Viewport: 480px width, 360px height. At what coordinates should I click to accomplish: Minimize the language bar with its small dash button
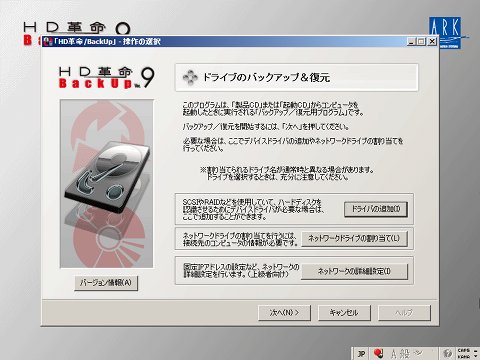(476, 351)
